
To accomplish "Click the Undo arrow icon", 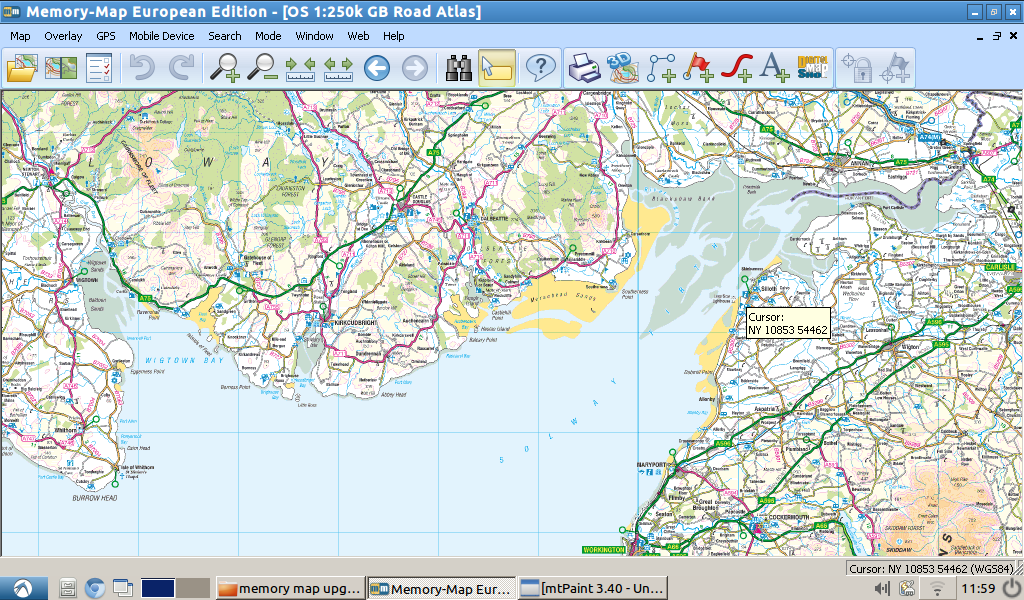I will click(x=142, y=68).
